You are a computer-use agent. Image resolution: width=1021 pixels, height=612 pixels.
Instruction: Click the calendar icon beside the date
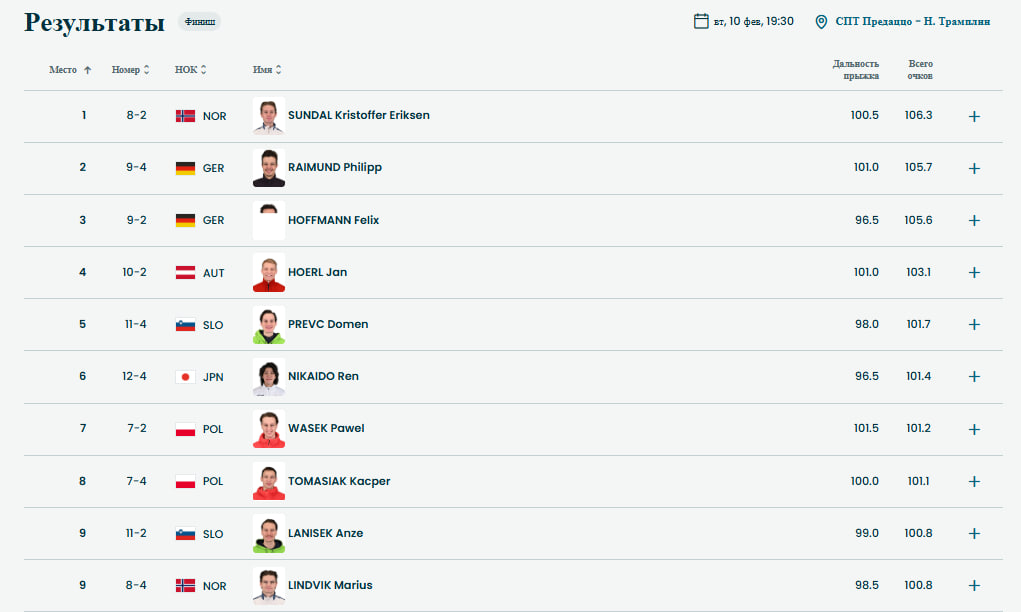[701, 21]
